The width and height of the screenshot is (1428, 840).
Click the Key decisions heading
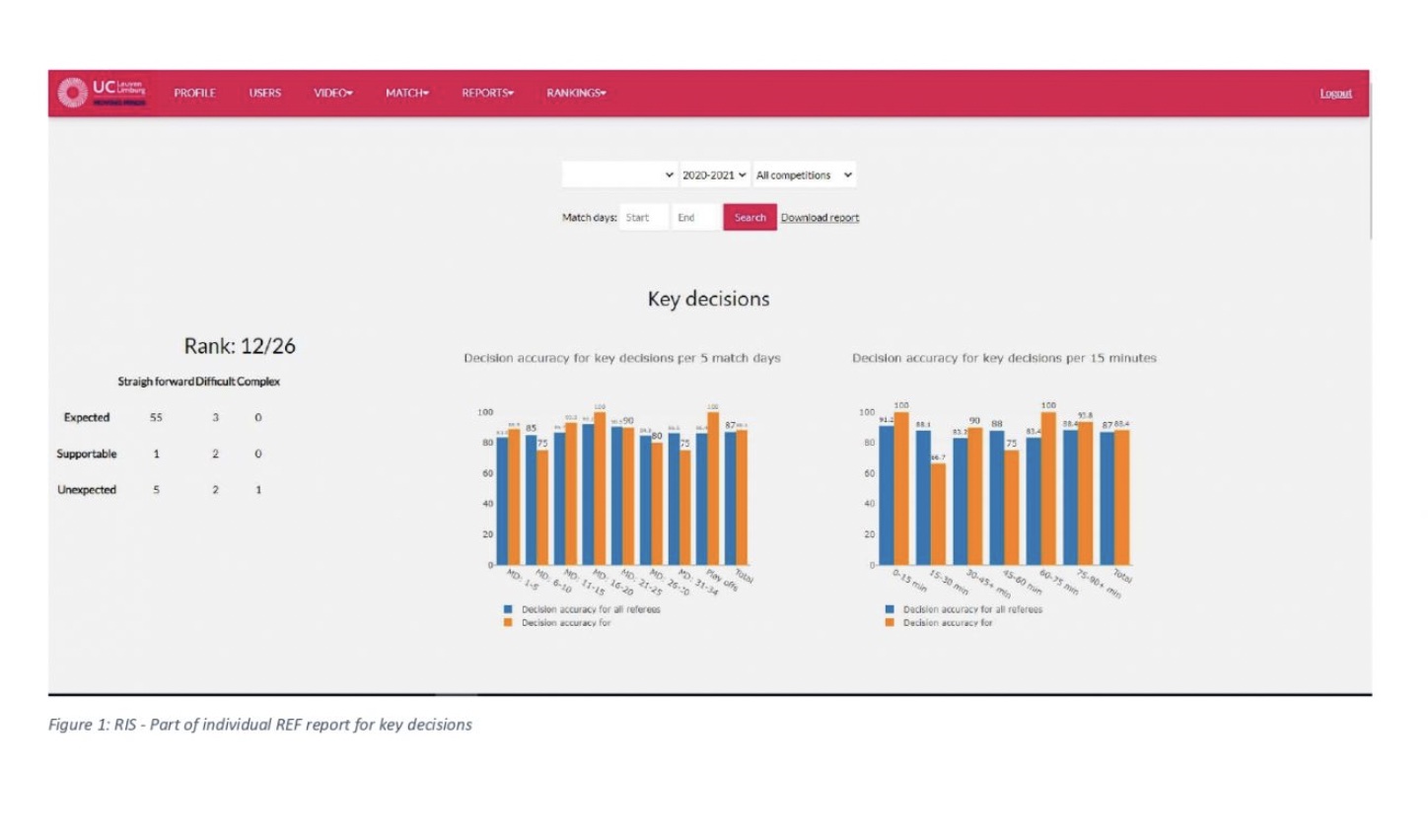click(708, 299)
